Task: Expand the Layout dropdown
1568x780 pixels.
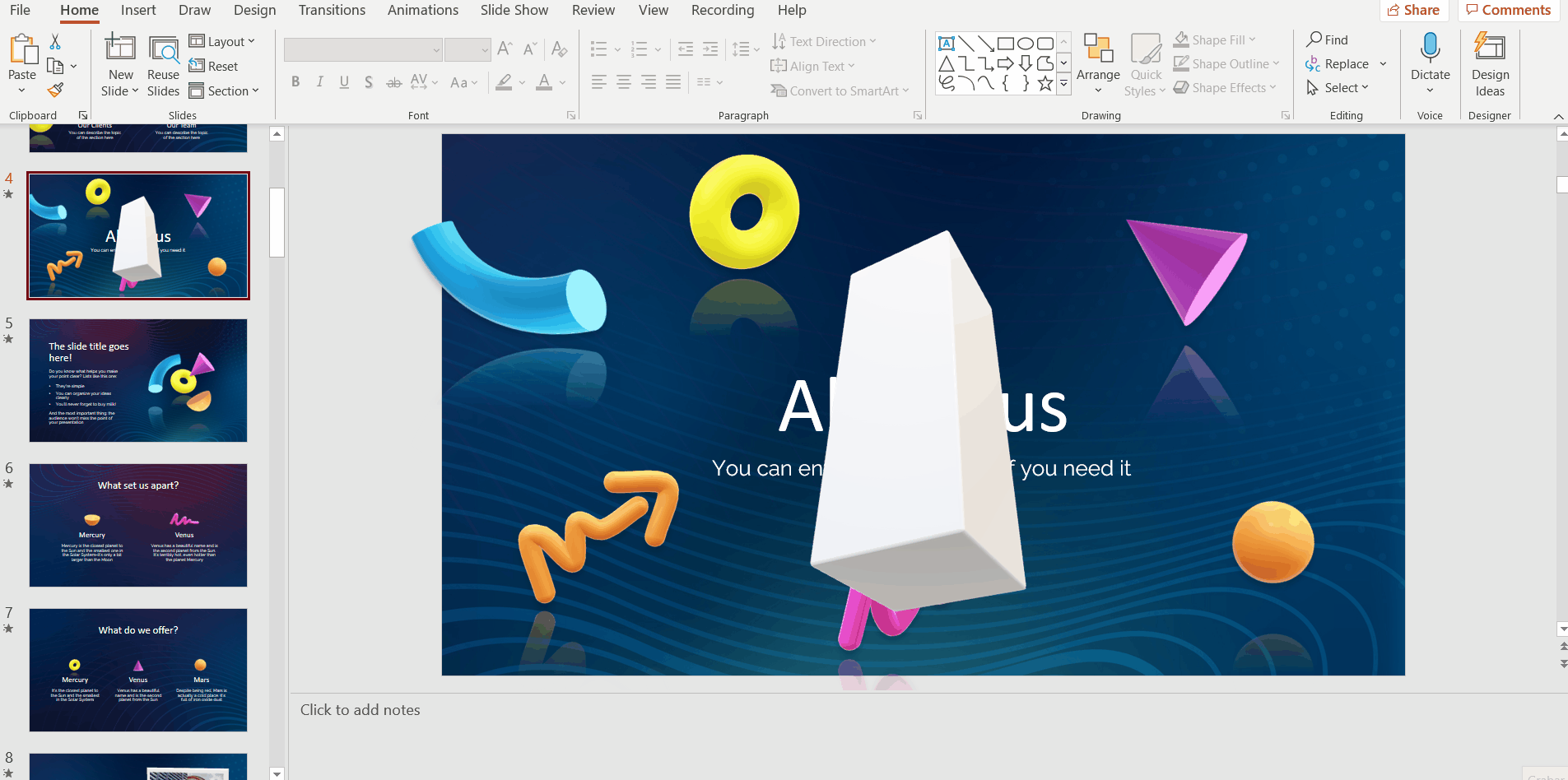Action: click(x=222, y=42)
